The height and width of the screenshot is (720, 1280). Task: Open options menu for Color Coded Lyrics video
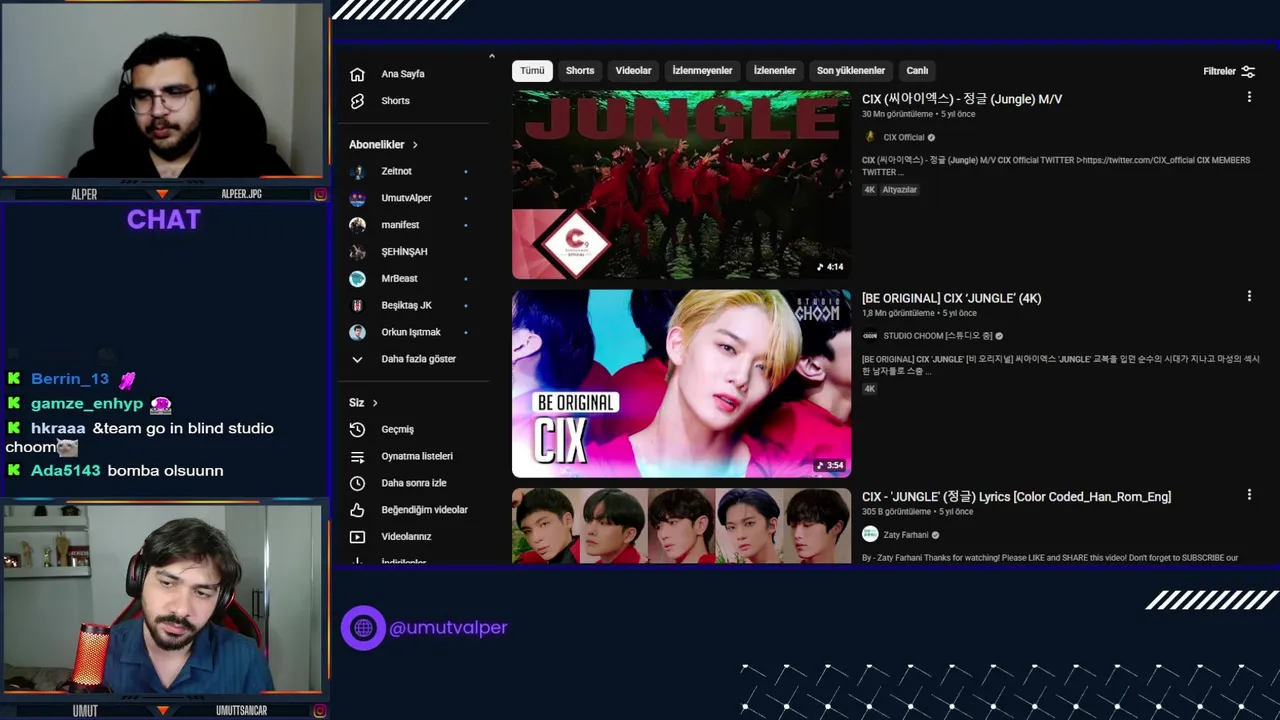pos(1249,494)
